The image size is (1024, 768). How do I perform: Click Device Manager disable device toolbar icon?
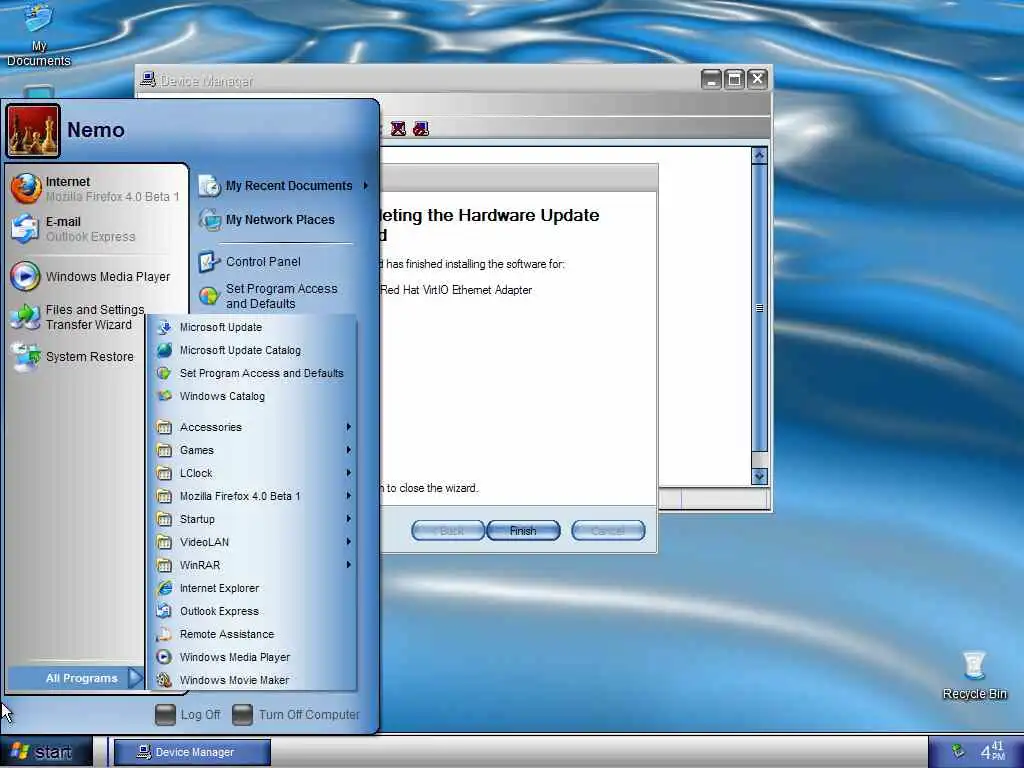(421, 129)
